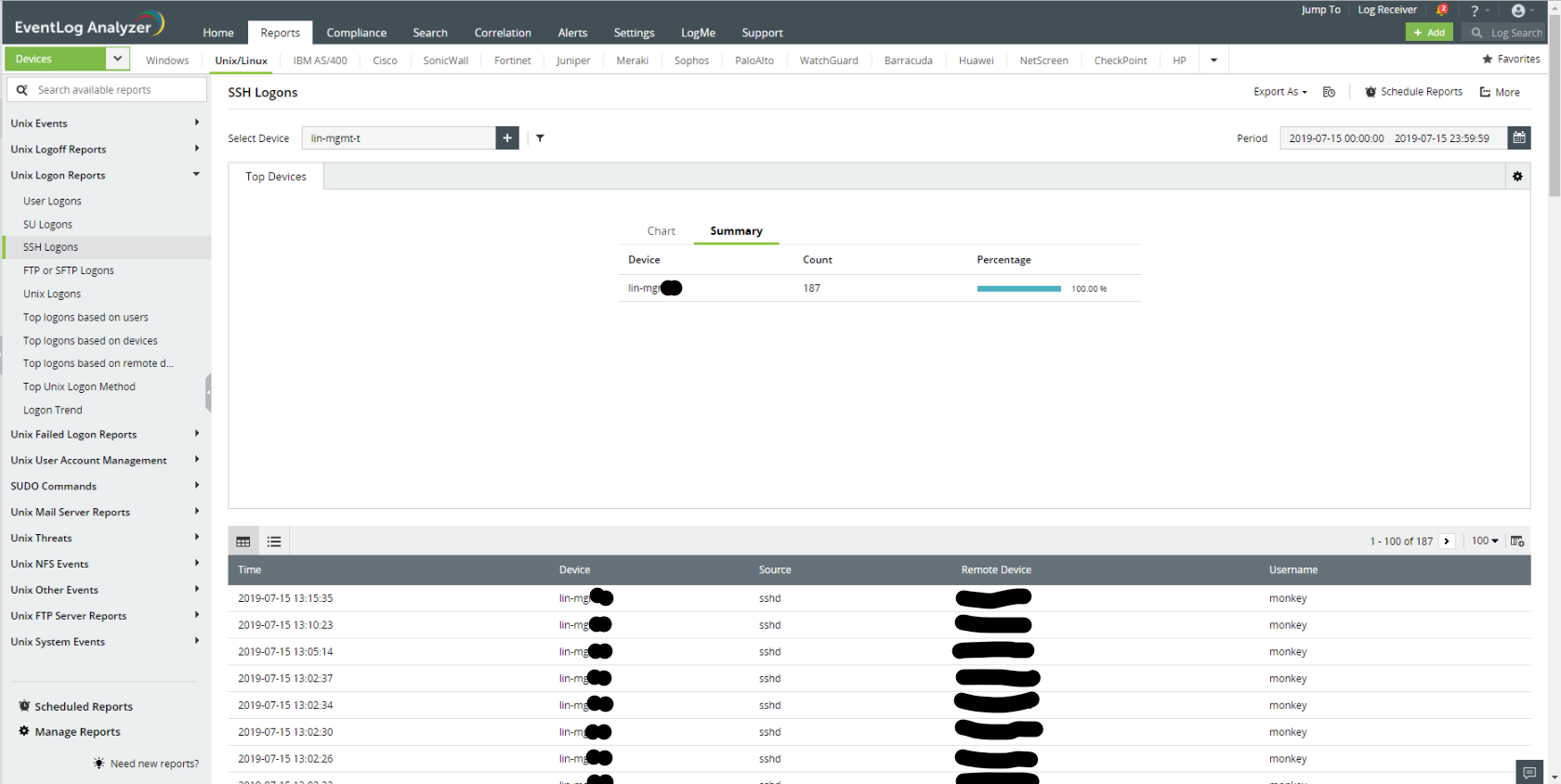Image resolution: width=1561 pixels, height=784 pixels.
Task: Click the EventLog Analyzer logo
Action: (x=89, y=24)
